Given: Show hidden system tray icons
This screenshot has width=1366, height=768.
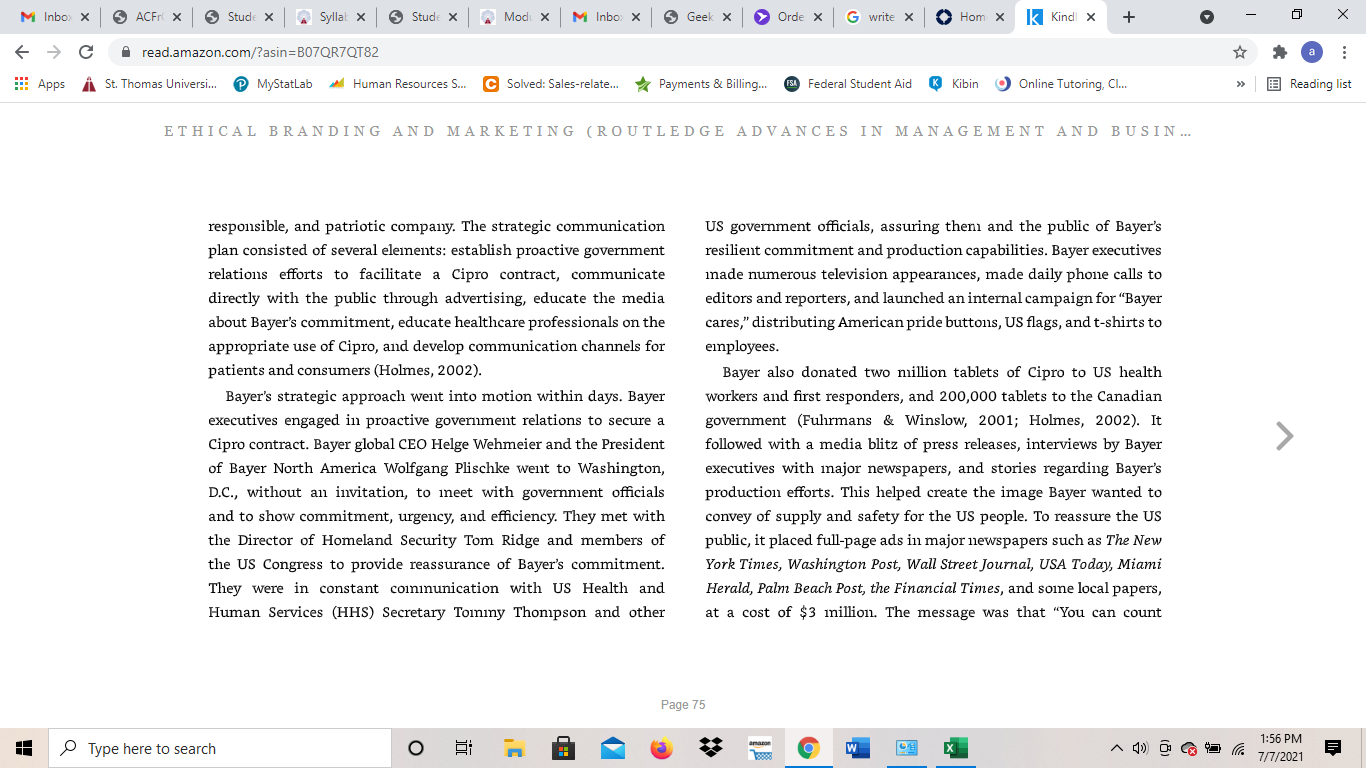Looking at the screenshot, I should click(1117, 748).
